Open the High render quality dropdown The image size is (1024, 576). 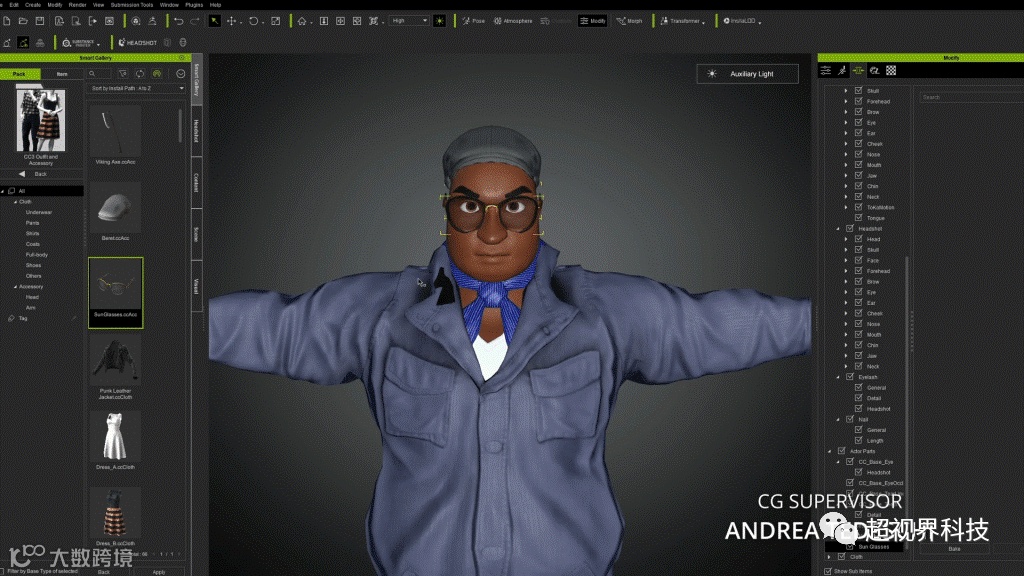[x=409, y=21]
